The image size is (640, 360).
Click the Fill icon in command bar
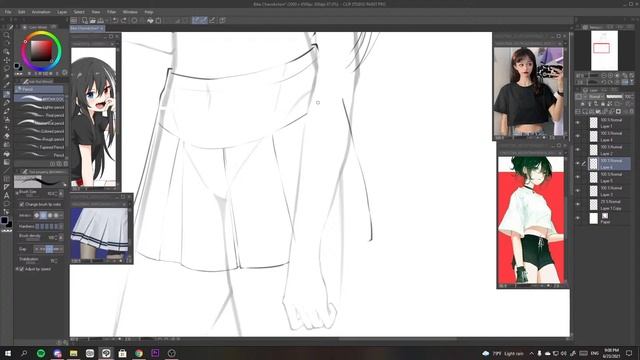(150, 20)
